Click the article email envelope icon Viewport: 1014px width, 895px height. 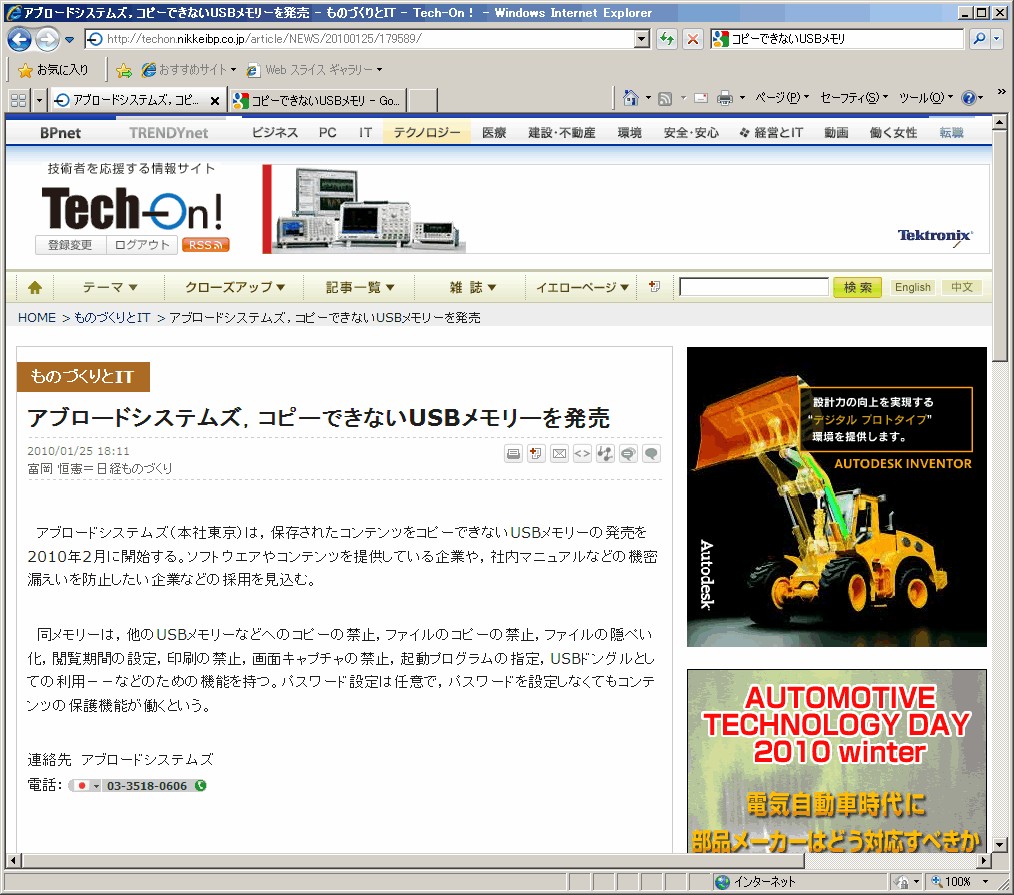(x=559, y=453)
